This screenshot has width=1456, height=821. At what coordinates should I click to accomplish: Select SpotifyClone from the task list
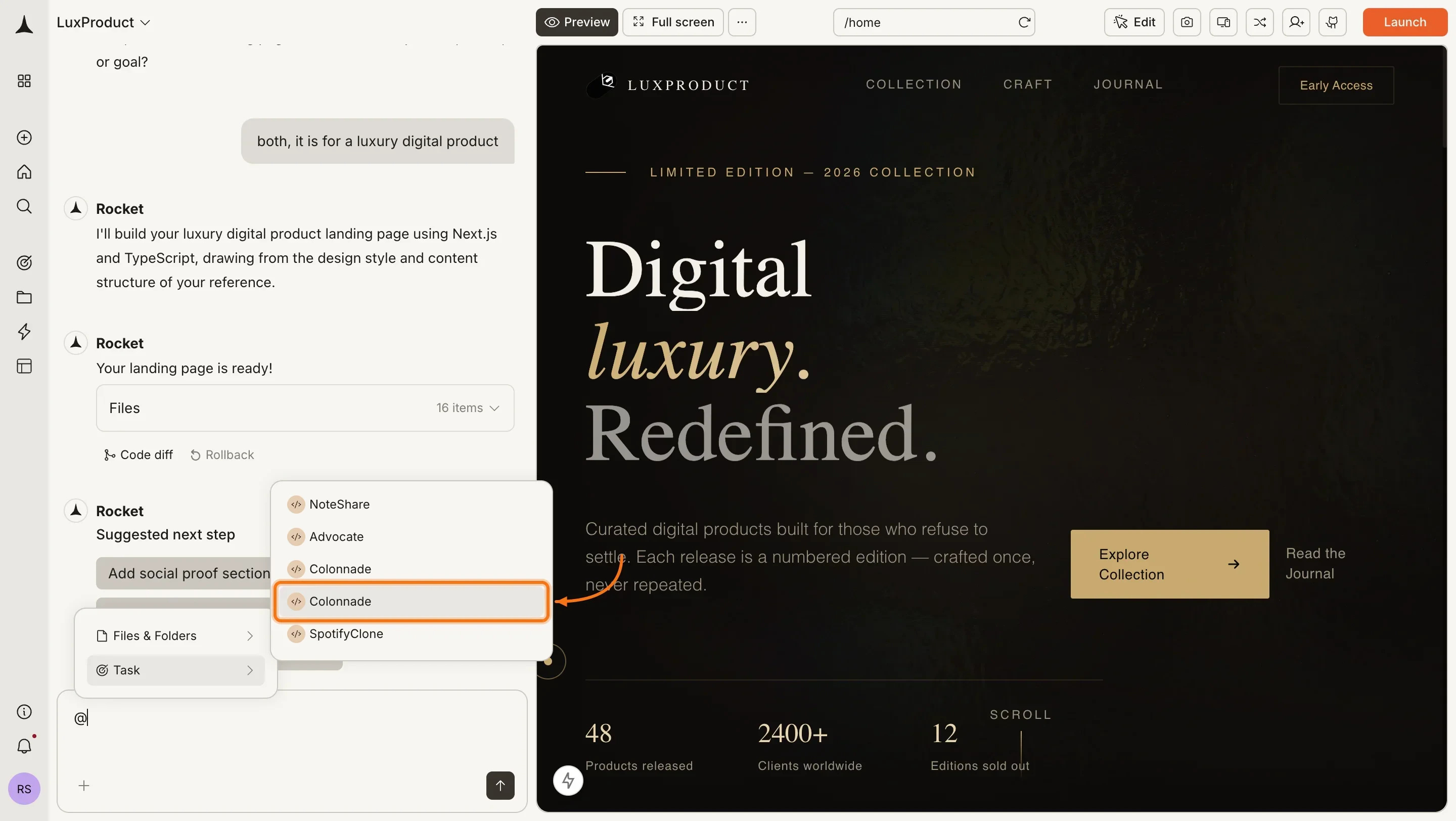(x=411, y=633)
